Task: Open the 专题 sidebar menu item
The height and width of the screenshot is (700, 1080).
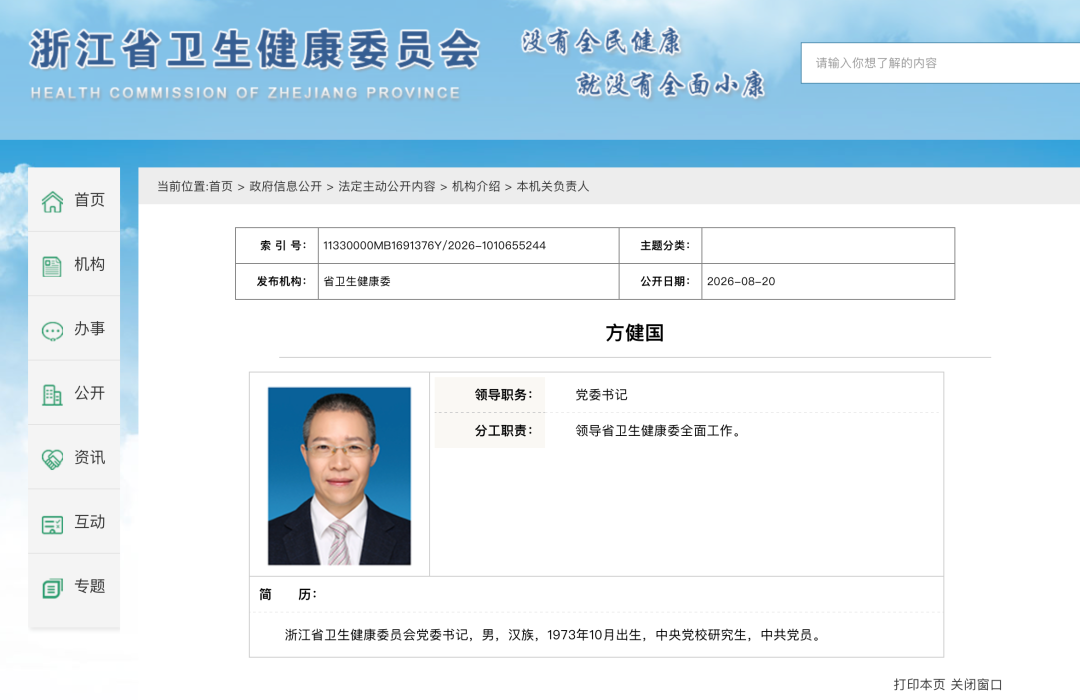Action: click(74, 586)
